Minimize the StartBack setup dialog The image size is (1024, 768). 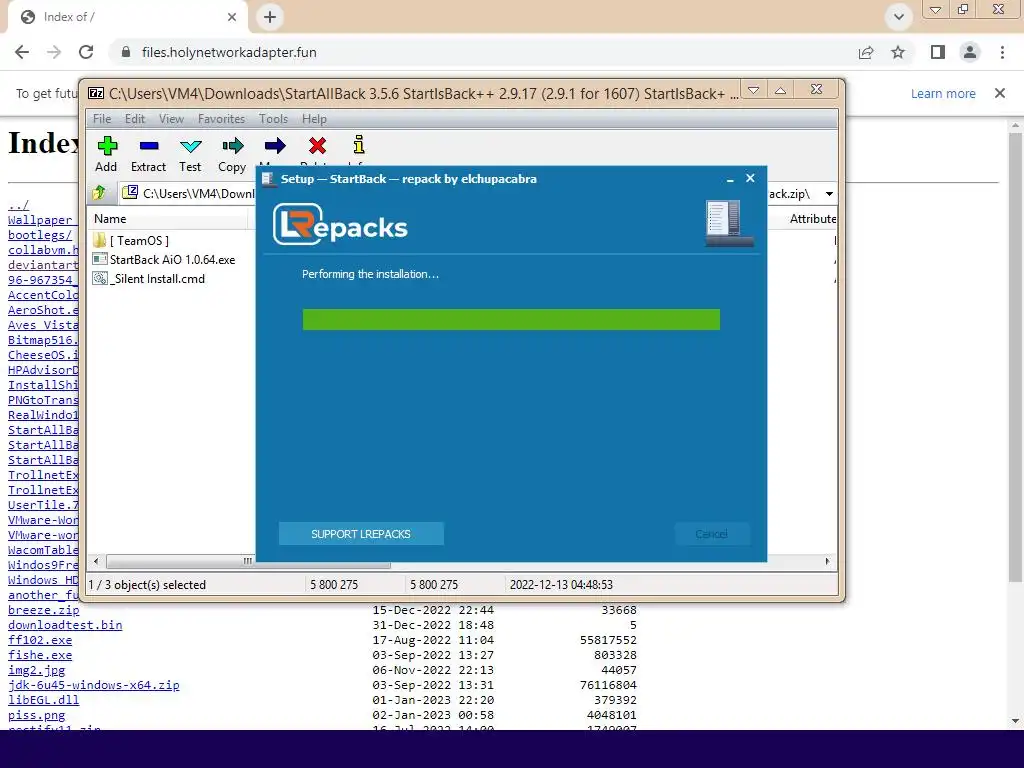point(730,179)
